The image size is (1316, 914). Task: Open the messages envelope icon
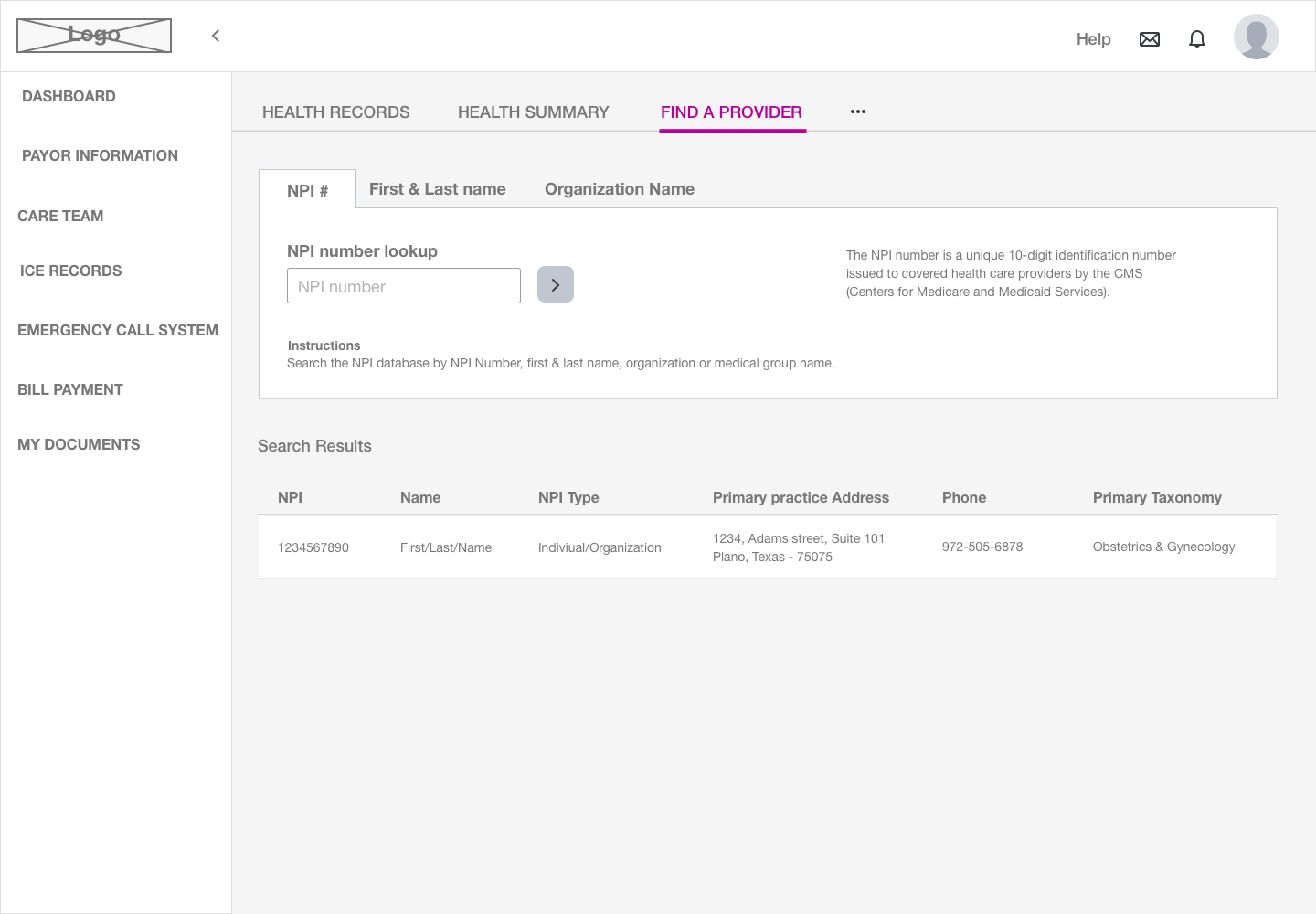point(1150,38)
